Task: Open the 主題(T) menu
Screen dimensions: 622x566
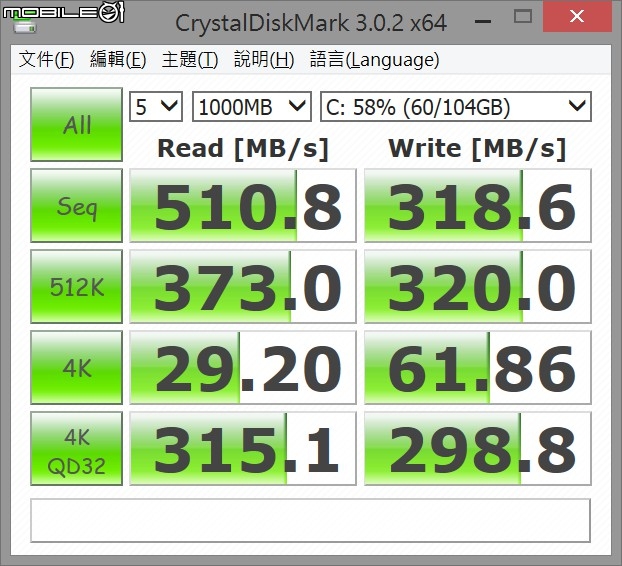Action: click(x=190, y=59)
